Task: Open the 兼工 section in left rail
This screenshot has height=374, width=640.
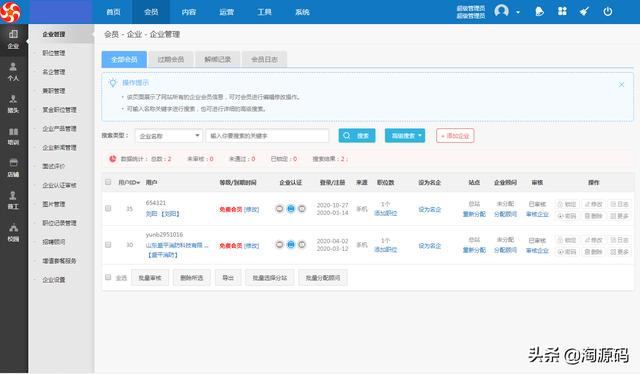Action: pos(13,200)
